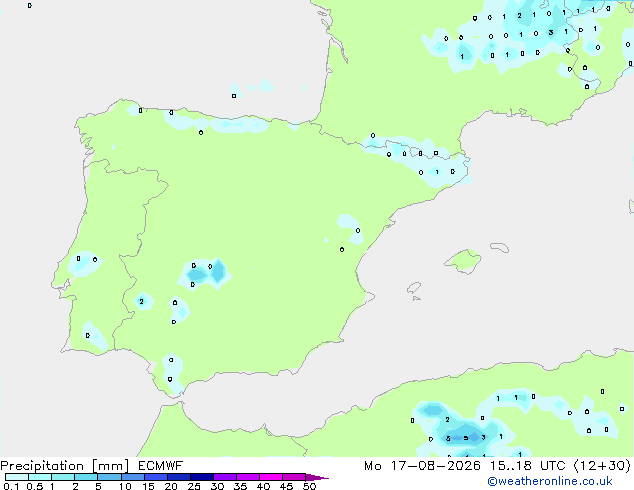Click the Ibiza island outline
The height and width of the screenshot is (490, 634).
click(414, 288)
